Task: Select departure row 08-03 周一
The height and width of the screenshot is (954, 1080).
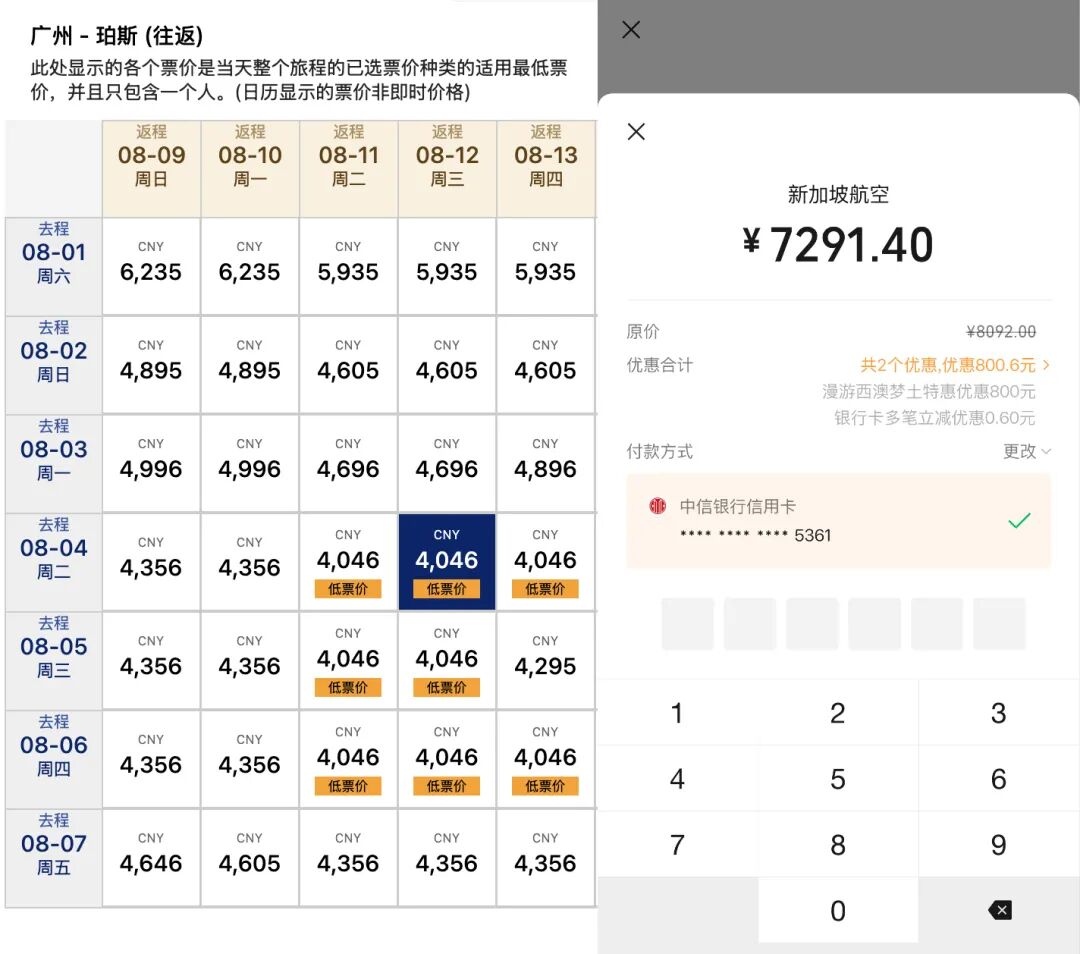Action: (54, 464)
